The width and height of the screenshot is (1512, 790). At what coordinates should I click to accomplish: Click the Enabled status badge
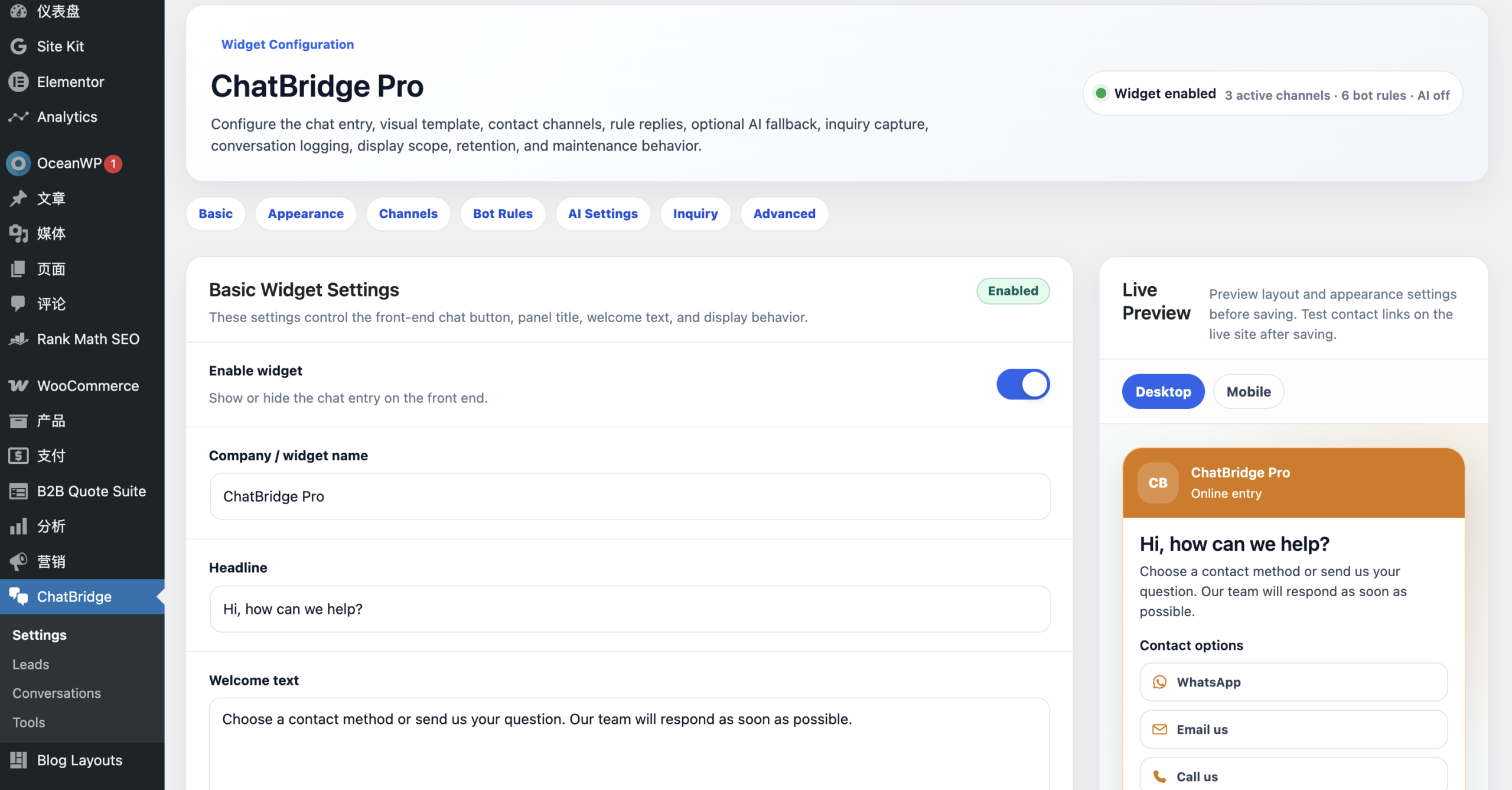[1013, 291]
